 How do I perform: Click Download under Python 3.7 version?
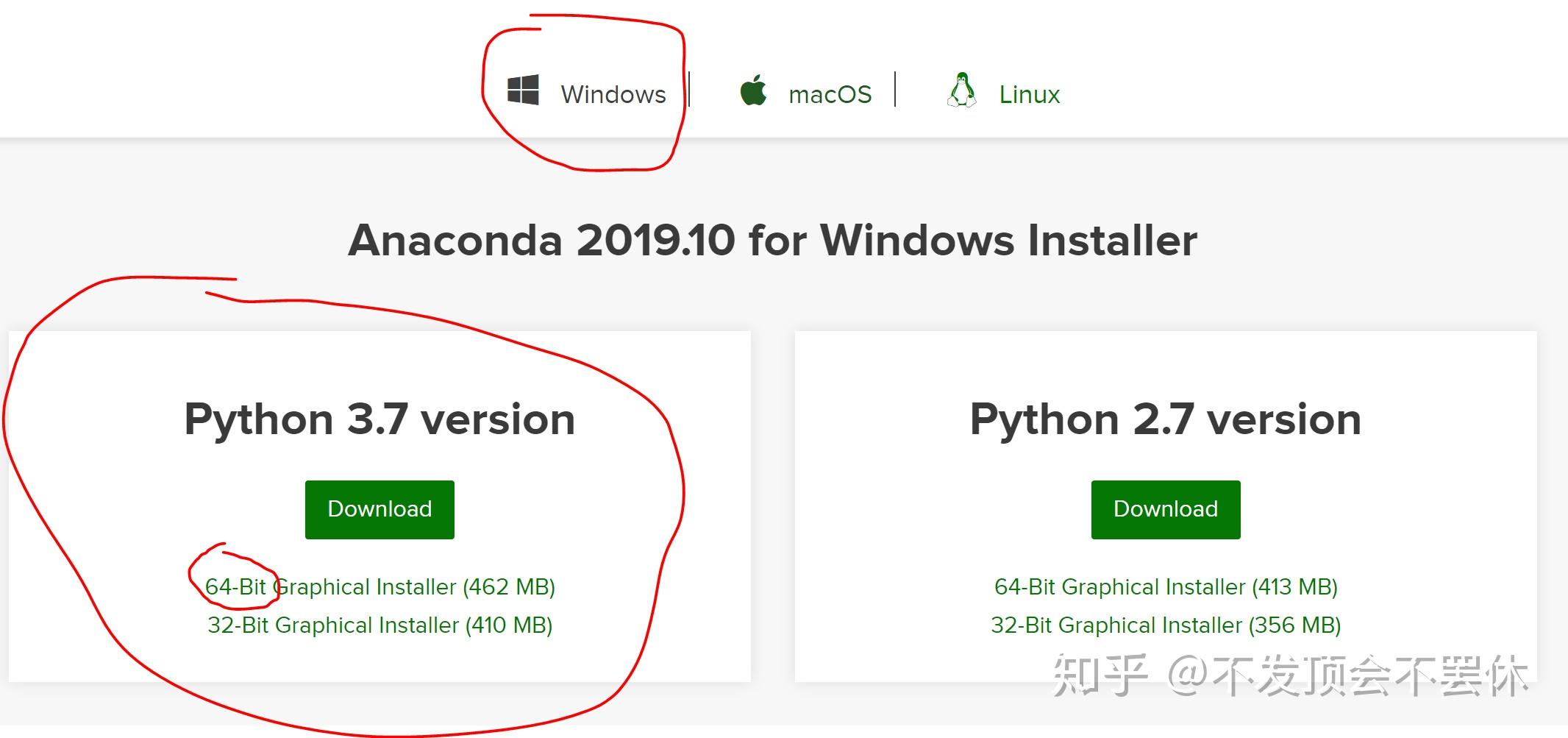click(x=379, y=508)
